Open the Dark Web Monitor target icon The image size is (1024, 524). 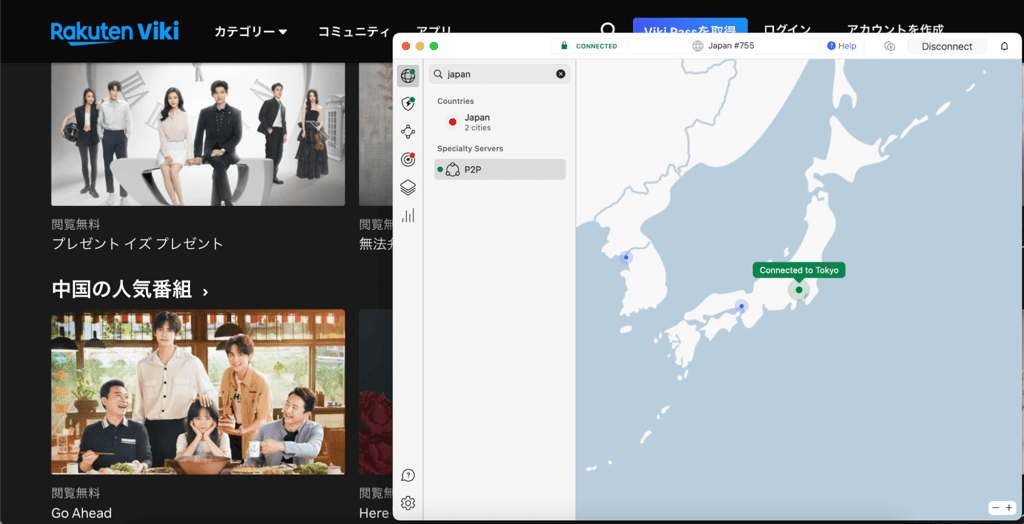point(408,159)
